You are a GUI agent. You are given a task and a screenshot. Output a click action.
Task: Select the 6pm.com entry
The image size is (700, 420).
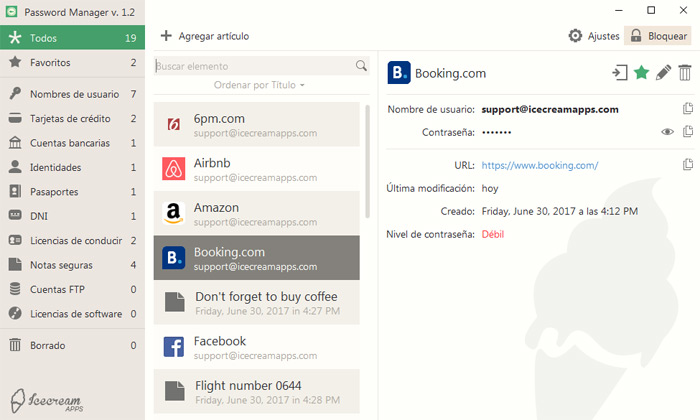(x=257, y=125)
